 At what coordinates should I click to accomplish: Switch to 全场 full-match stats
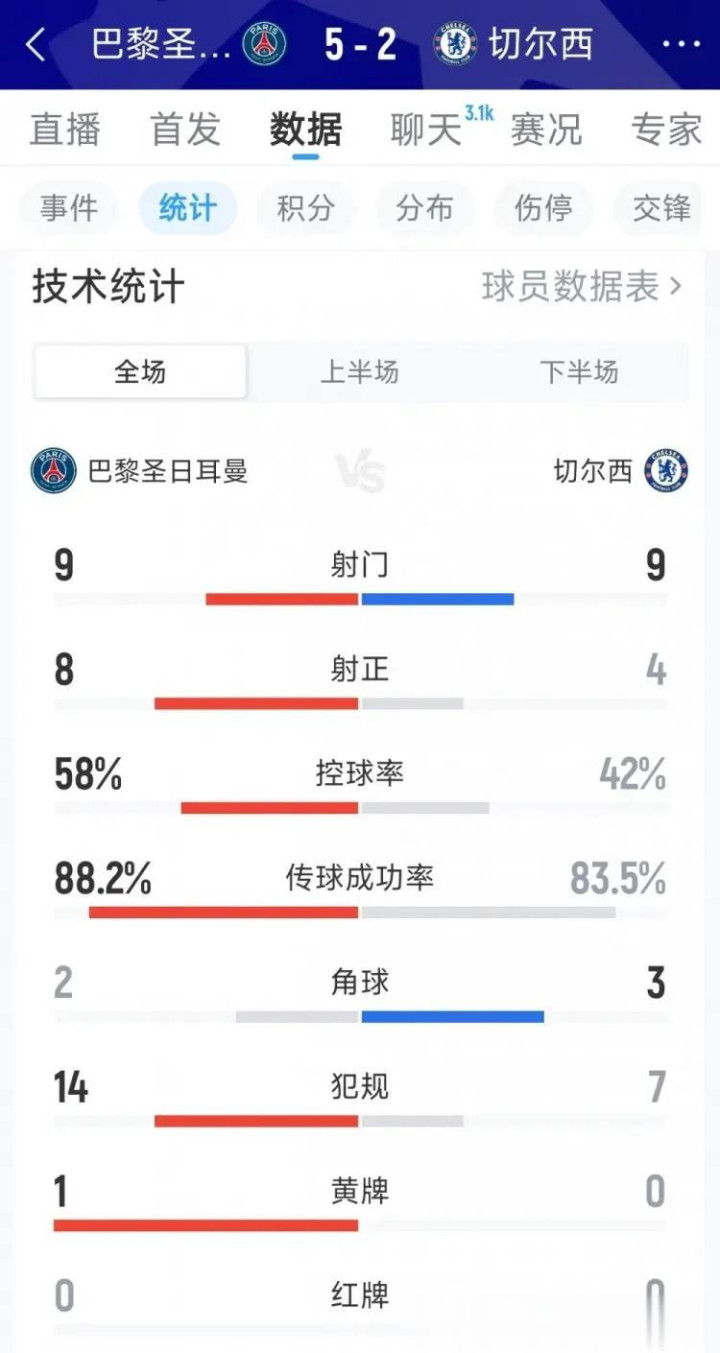coord(140,372)
